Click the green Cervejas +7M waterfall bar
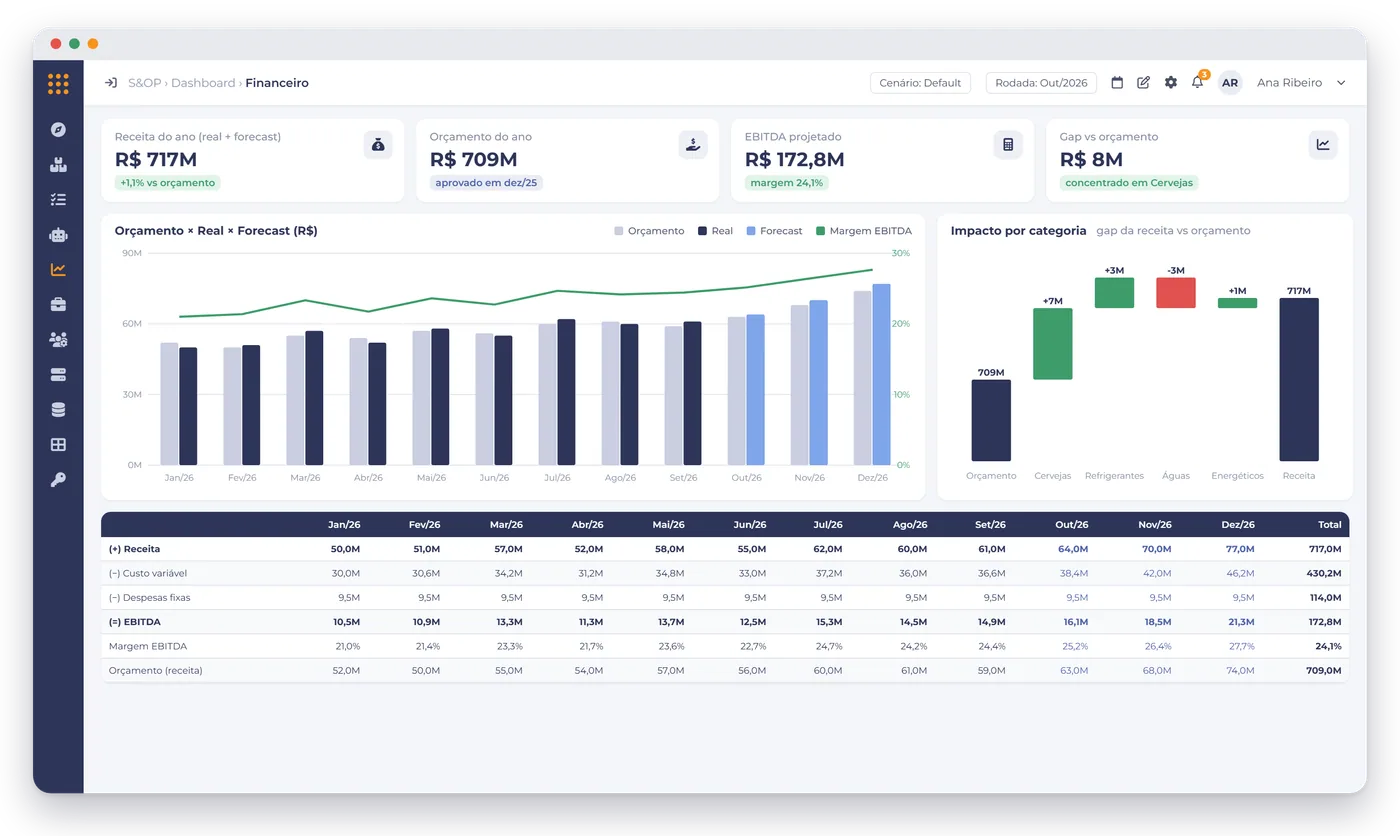 (x=1053, y=344)
